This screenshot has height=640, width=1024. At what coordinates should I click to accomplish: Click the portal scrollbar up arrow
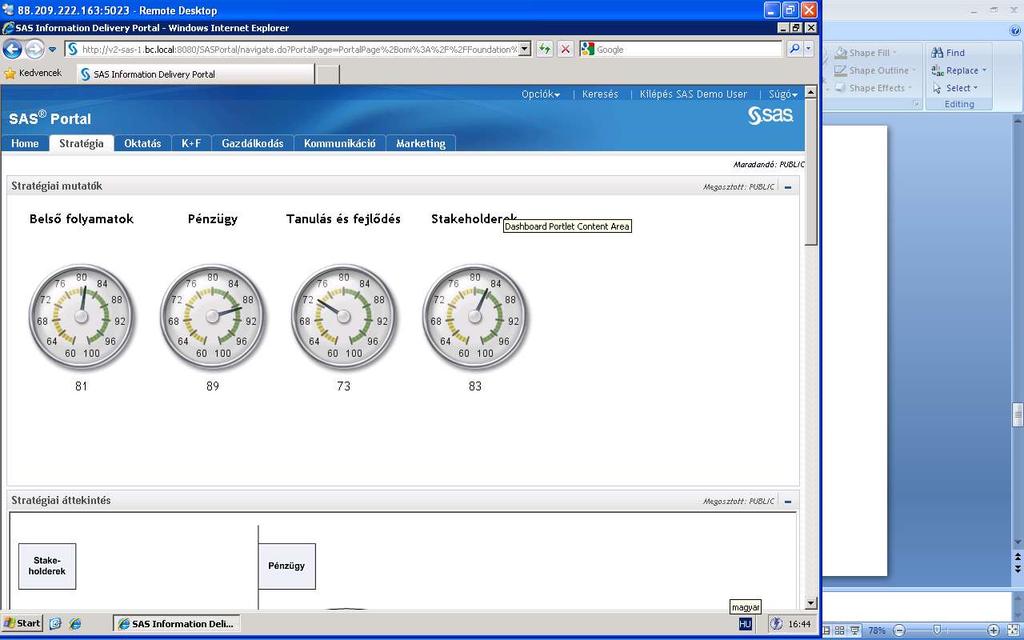point(811,92)
